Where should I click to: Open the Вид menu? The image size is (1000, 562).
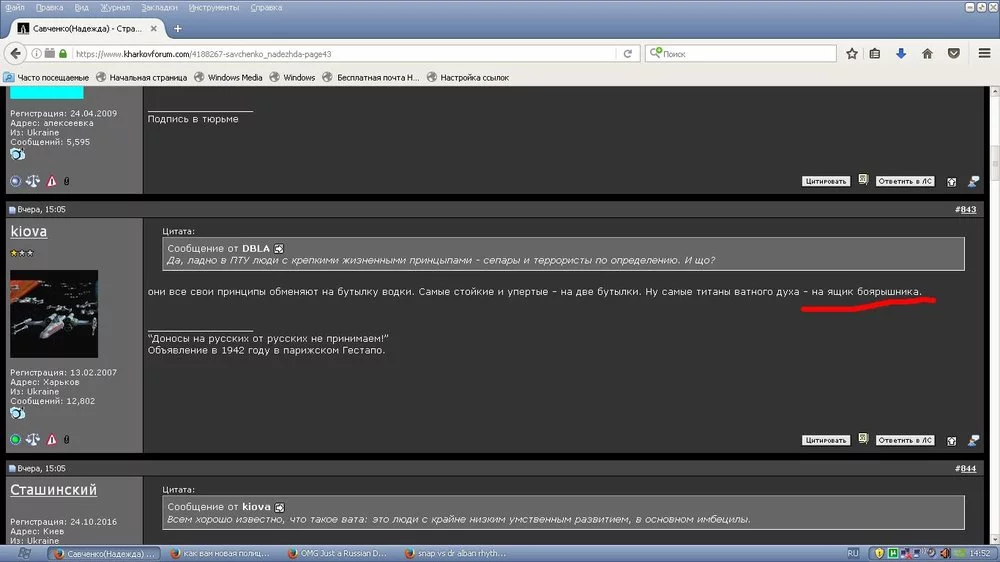82,8
